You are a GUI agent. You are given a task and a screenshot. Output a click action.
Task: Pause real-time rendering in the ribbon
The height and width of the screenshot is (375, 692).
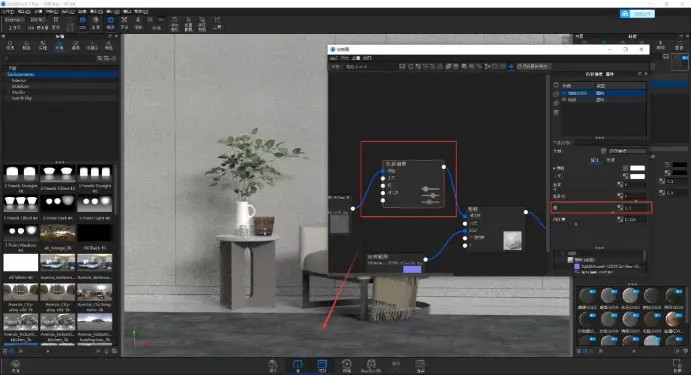[56, 22]
